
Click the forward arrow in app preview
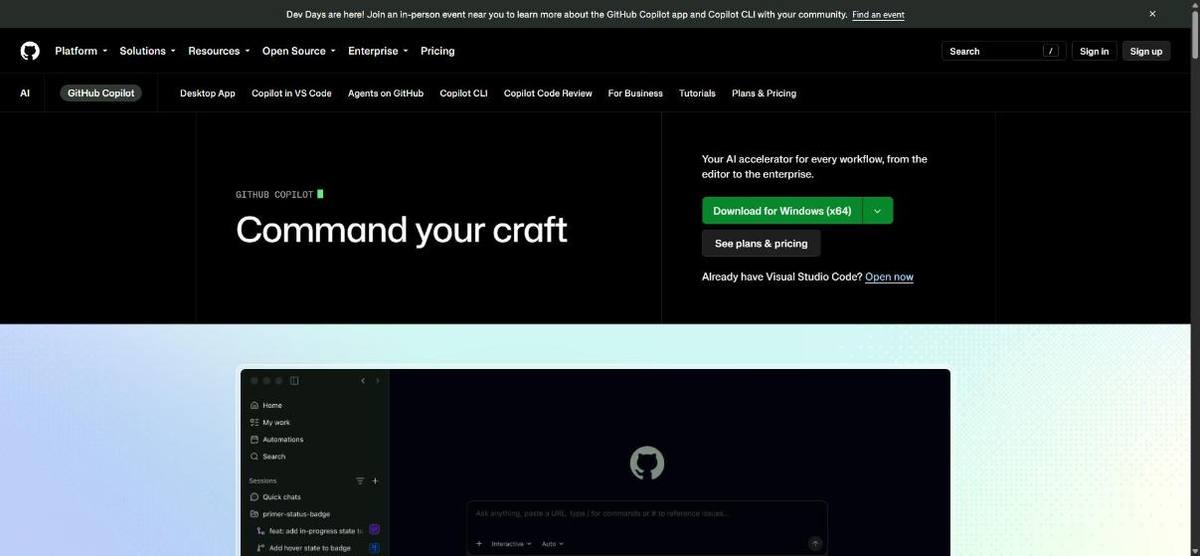(378, 381)
